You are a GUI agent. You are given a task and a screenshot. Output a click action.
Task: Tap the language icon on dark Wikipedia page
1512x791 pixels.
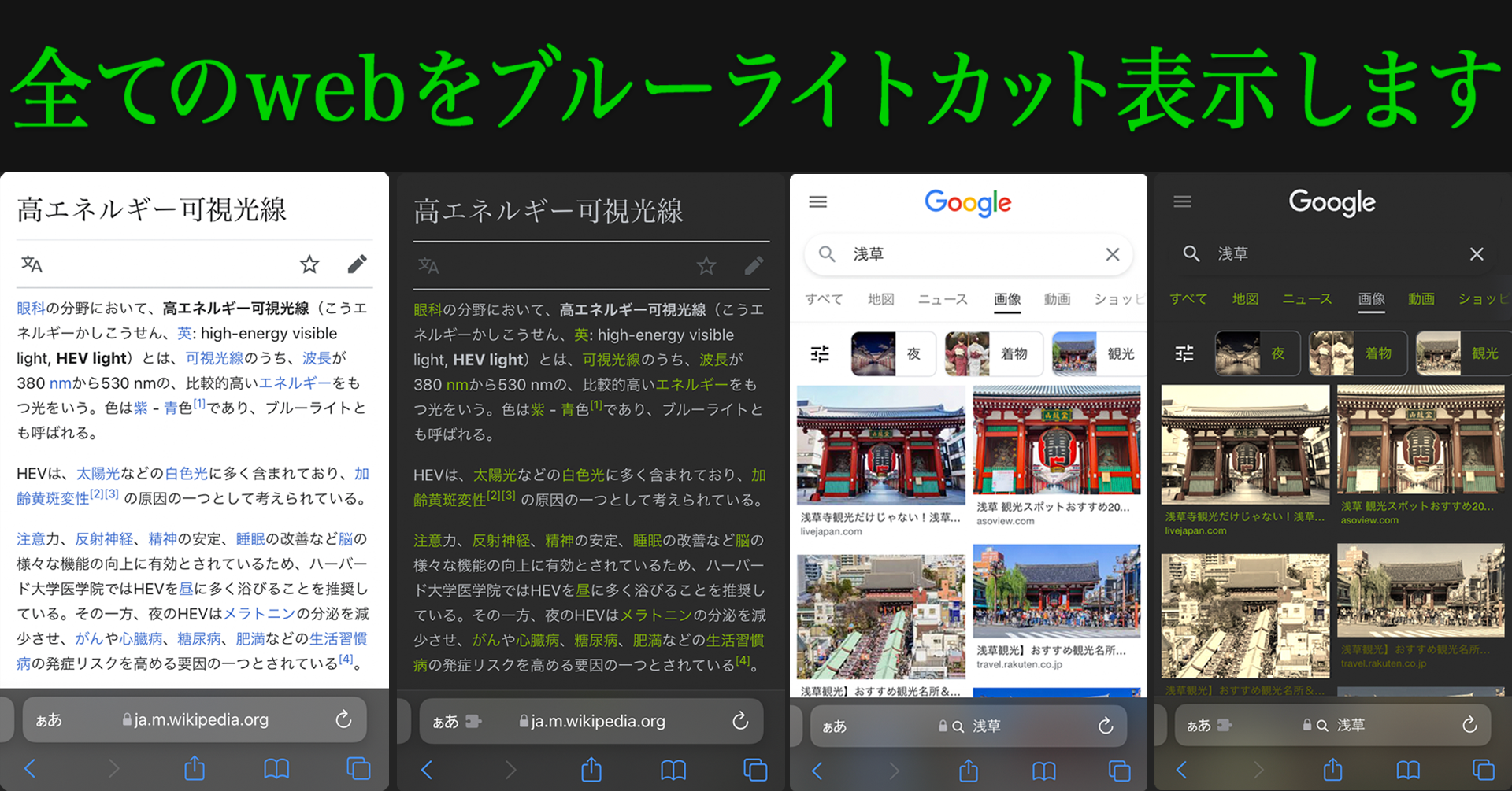pyautogui.click(x=428, y=266)
